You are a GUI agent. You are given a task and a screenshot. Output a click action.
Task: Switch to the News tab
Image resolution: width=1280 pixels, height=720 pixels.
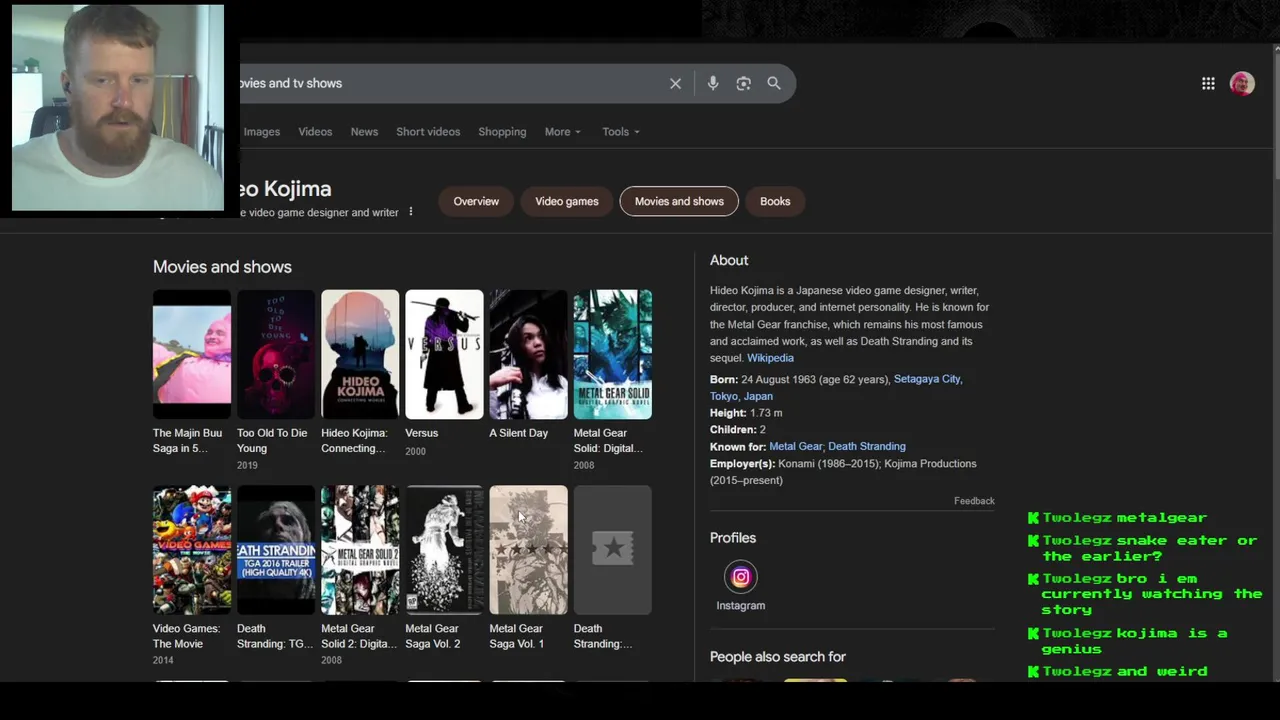click(364, 132)
